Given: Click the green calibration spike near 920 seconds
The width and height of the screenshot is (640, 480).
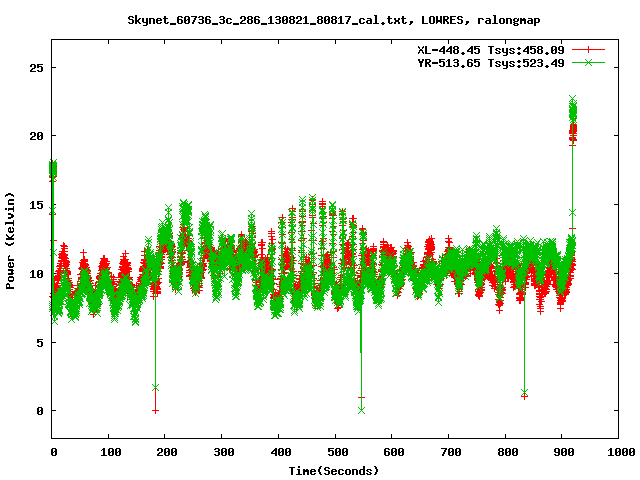Looking at the screenshot, I should (573, 109).
